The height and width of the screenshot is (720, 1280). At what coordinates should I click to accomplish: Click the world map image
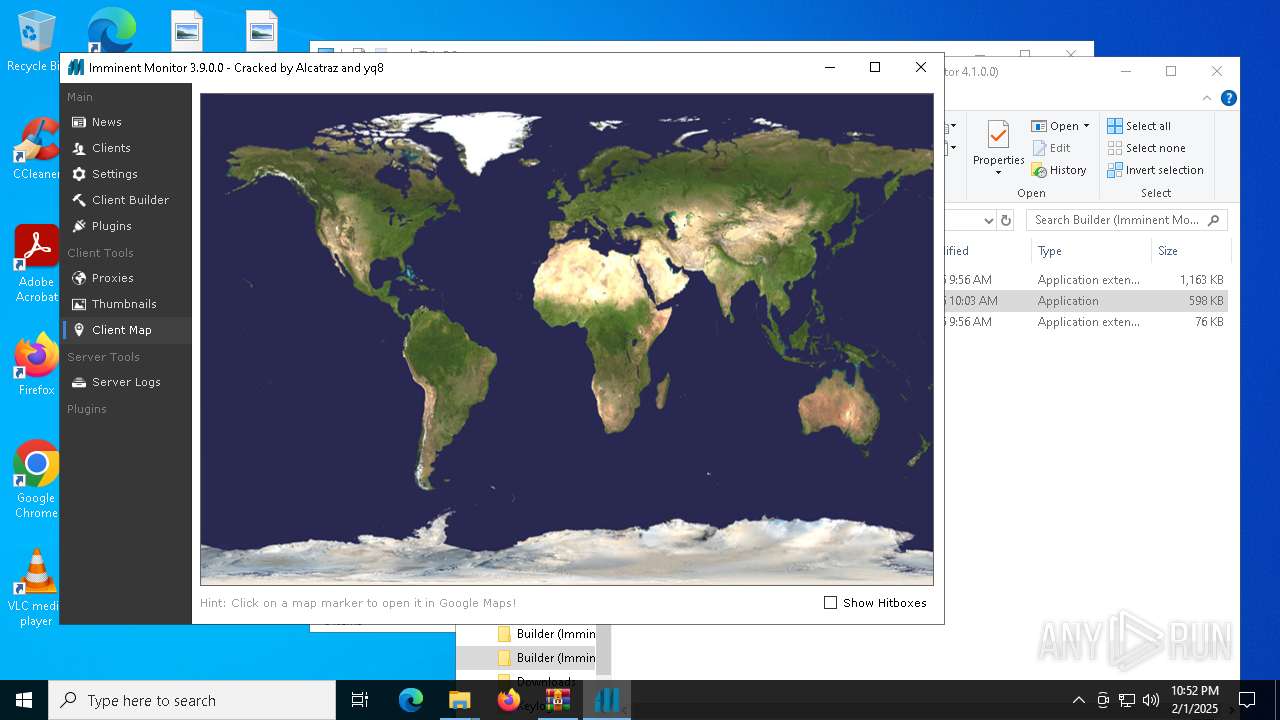click(x=567, y=339)
